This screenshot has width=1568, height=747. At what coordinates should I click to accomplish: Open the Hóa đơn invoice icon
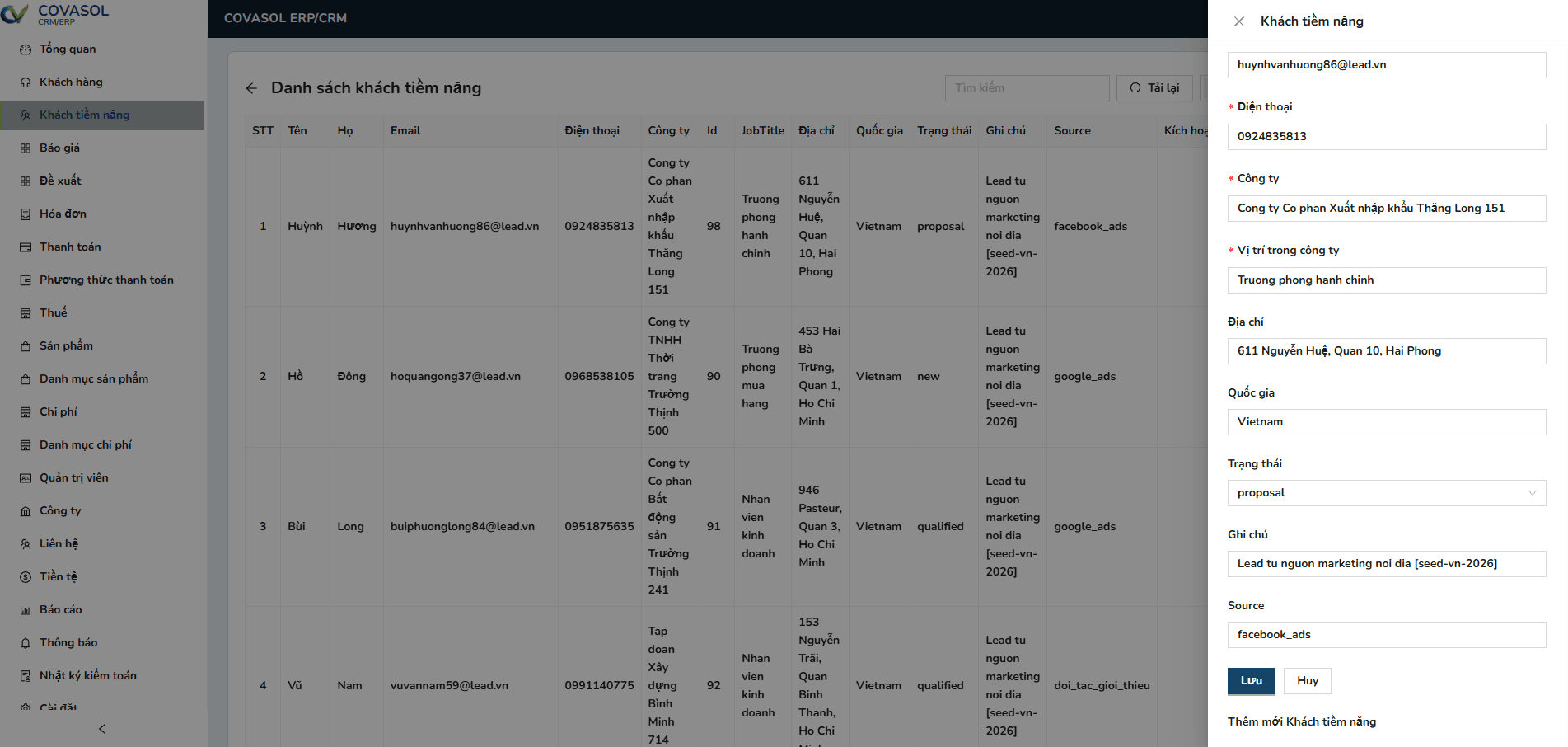pos(25,214)
